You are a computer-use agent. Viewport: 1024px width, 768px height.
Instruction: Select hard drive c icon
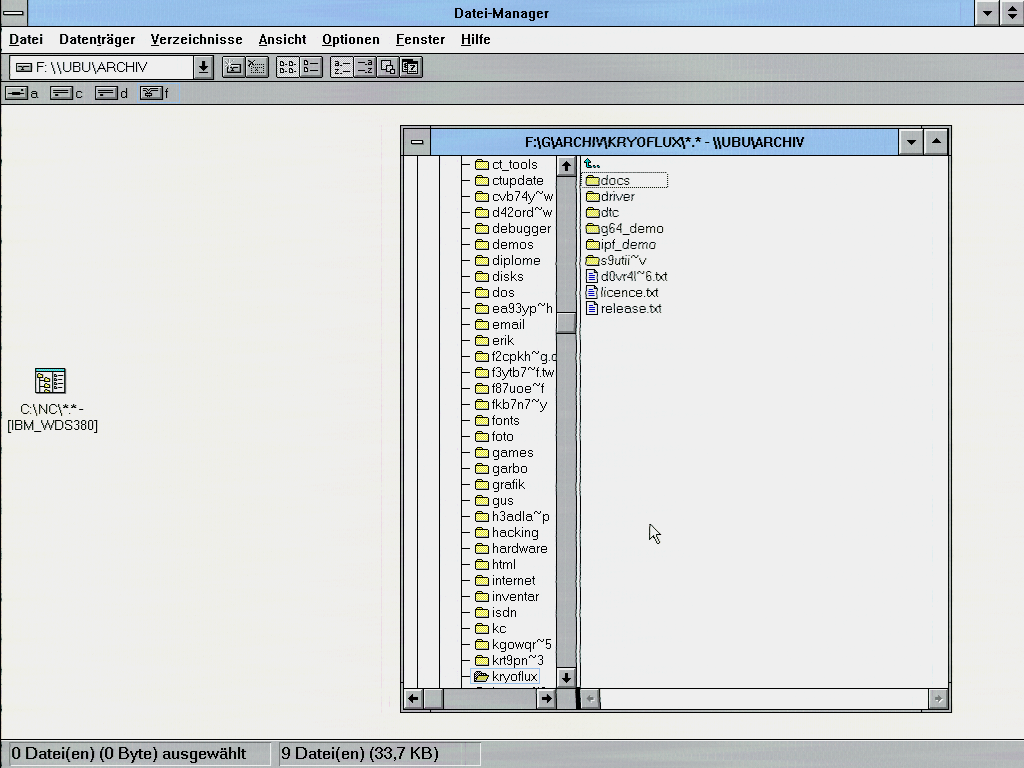(67, 93)
